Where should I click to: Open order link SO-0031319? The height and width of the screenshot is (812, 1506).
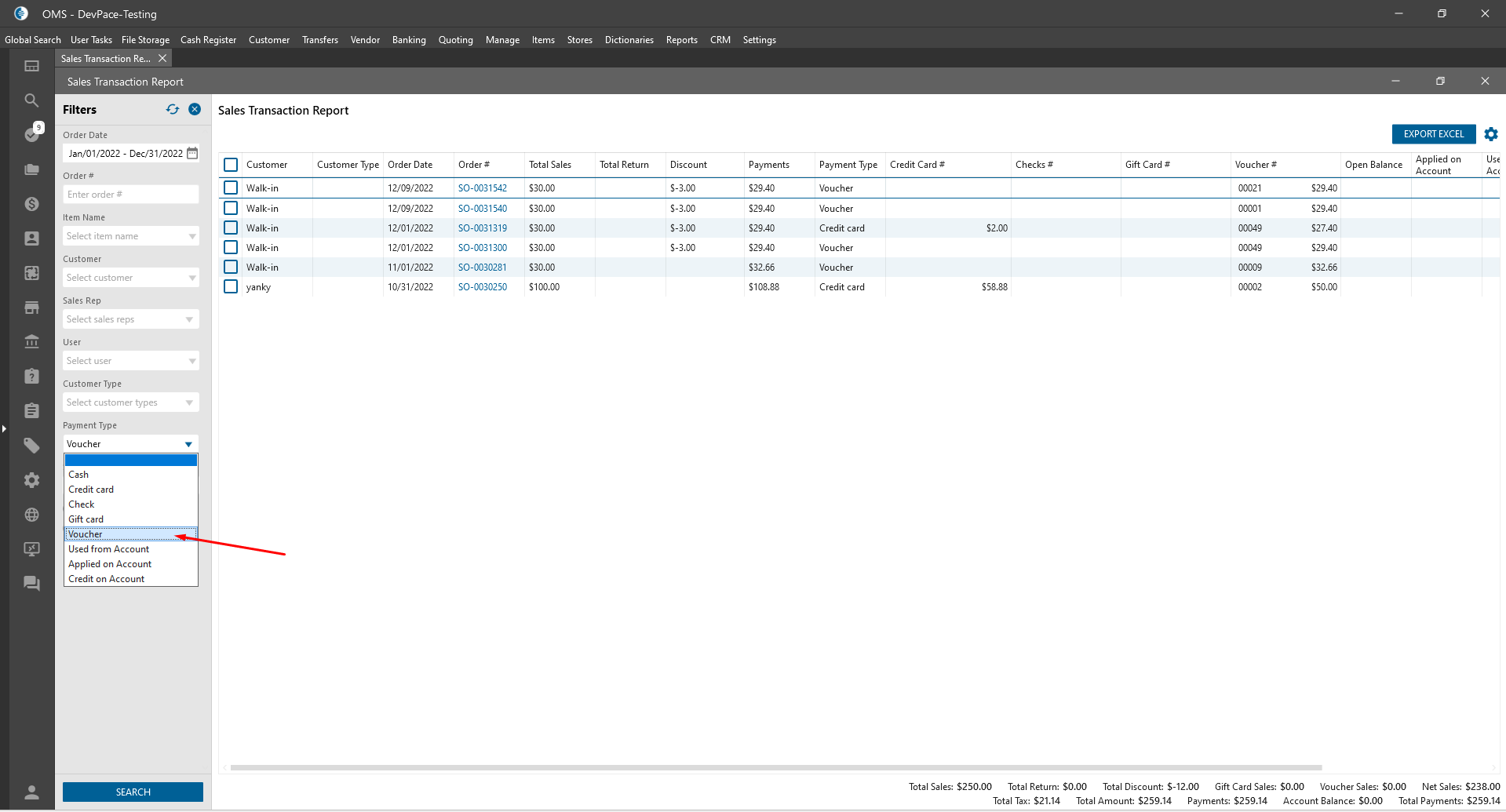483,228
